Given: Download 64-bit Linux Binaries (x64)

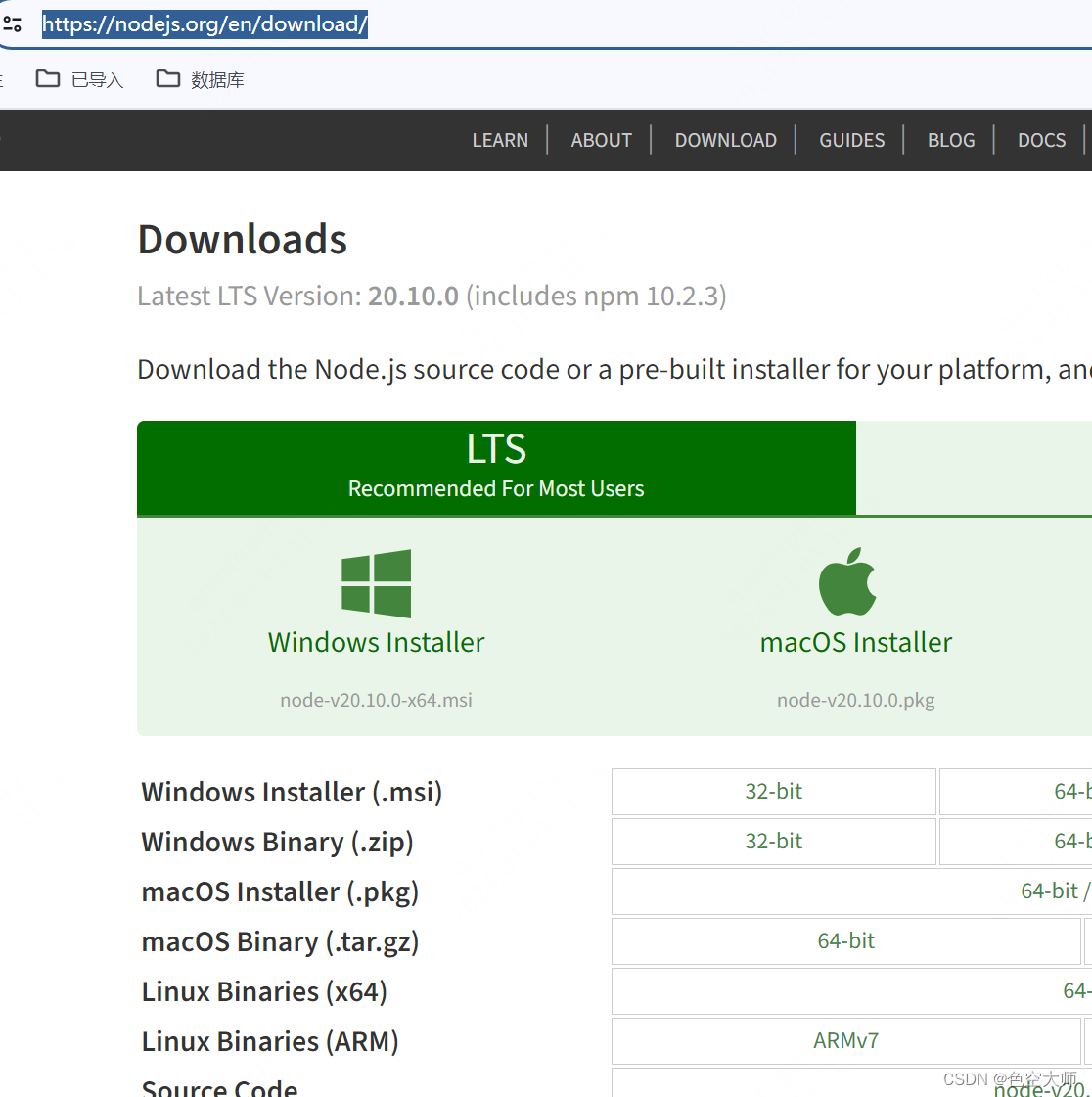Looking at the screenshot, I should click(x=852, y=990).
